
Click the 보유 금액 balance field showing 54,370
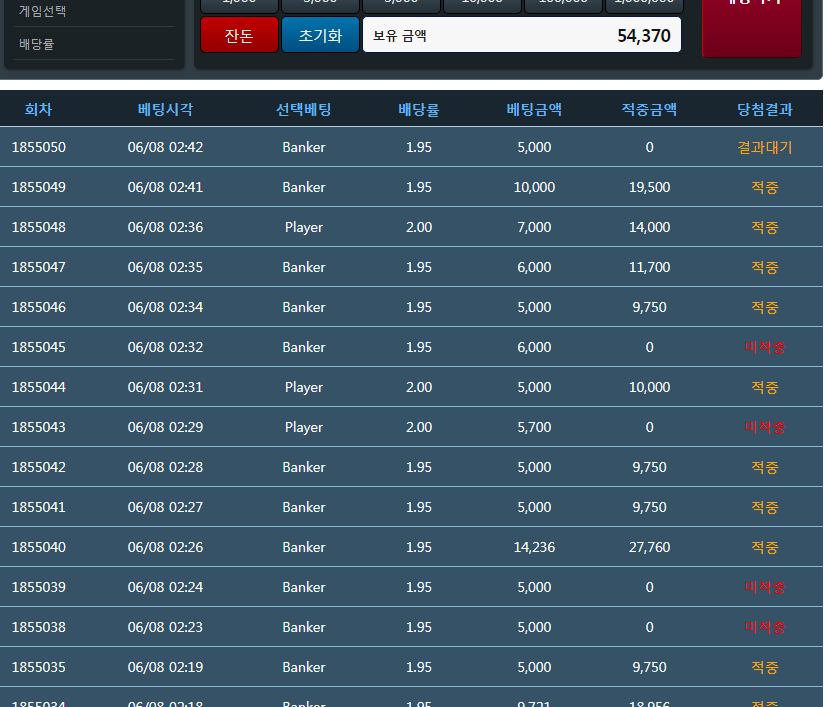click(522, 35)
